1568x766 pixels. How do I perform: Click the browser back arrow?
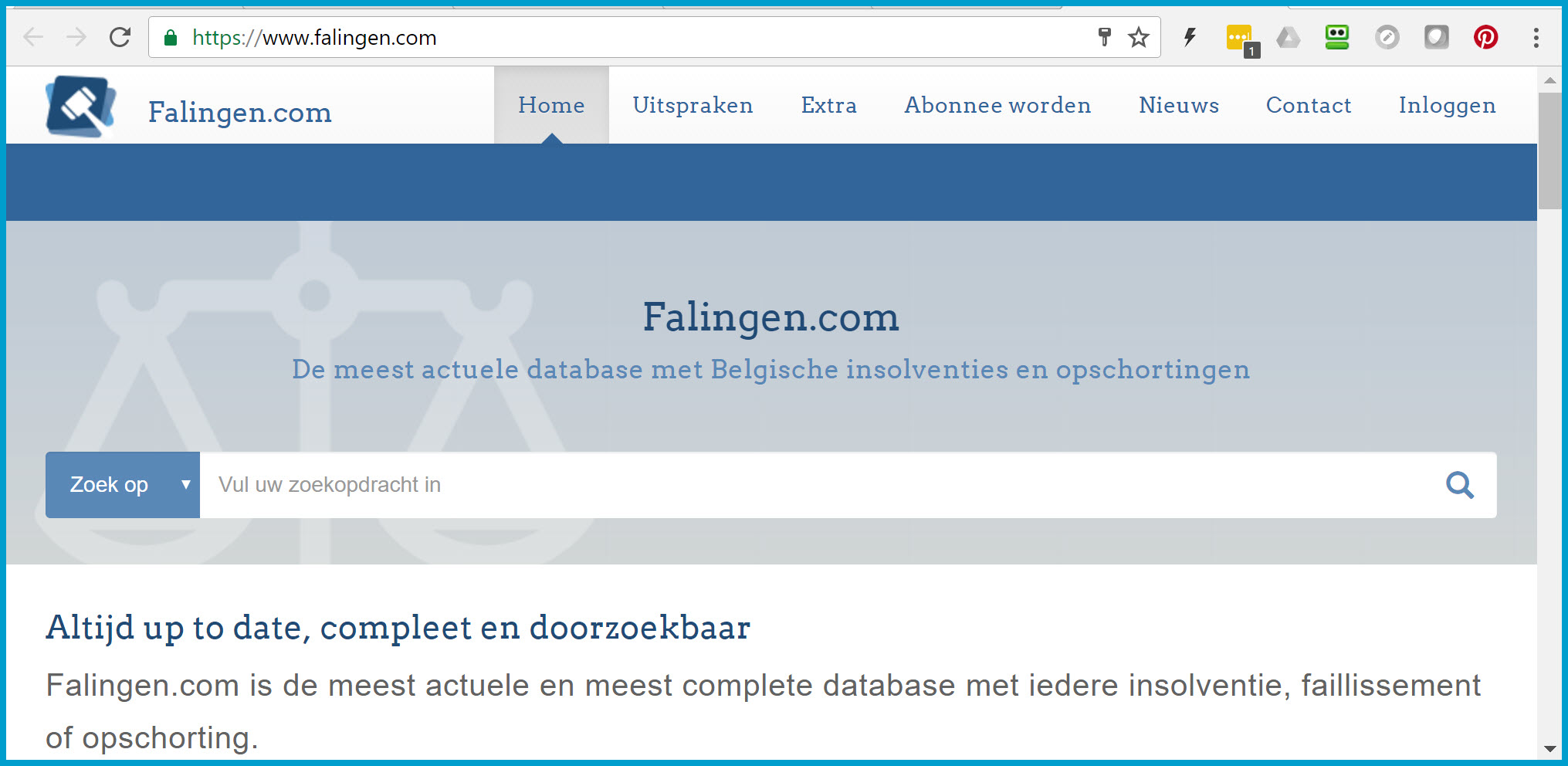[33, 37]
